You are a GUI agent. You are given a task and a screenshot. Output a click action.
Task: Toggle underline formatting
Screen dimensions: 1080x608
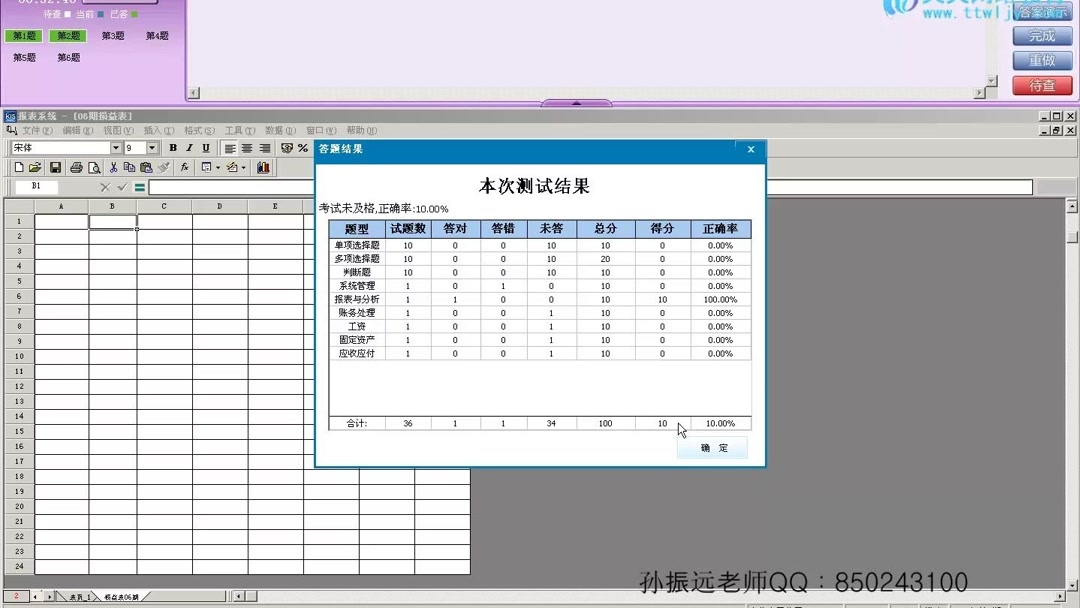coord(206,147)
